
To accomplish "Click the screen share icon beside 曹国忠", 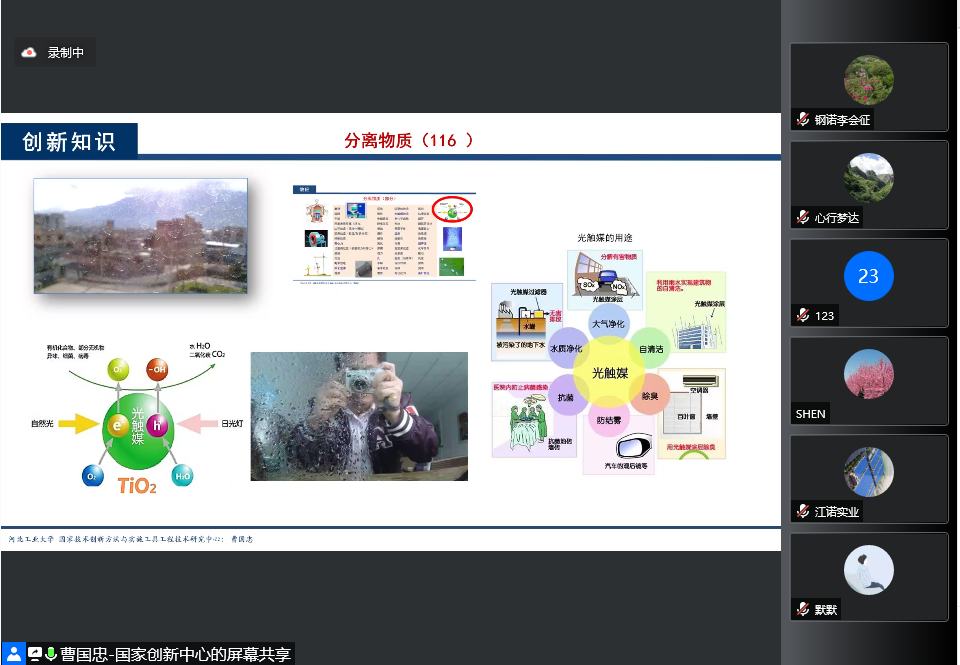I will (x=35, y=654).
